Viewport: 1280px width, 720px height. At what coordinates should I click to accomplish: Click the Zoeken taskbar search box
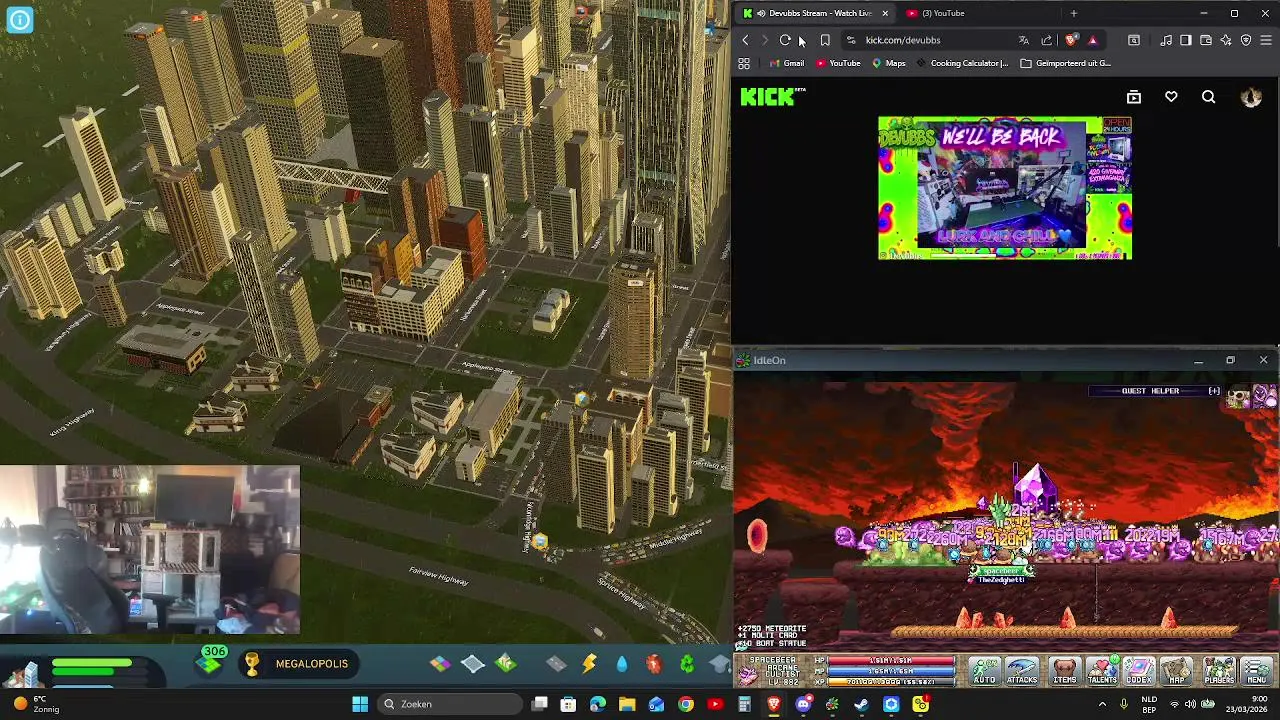450,704
